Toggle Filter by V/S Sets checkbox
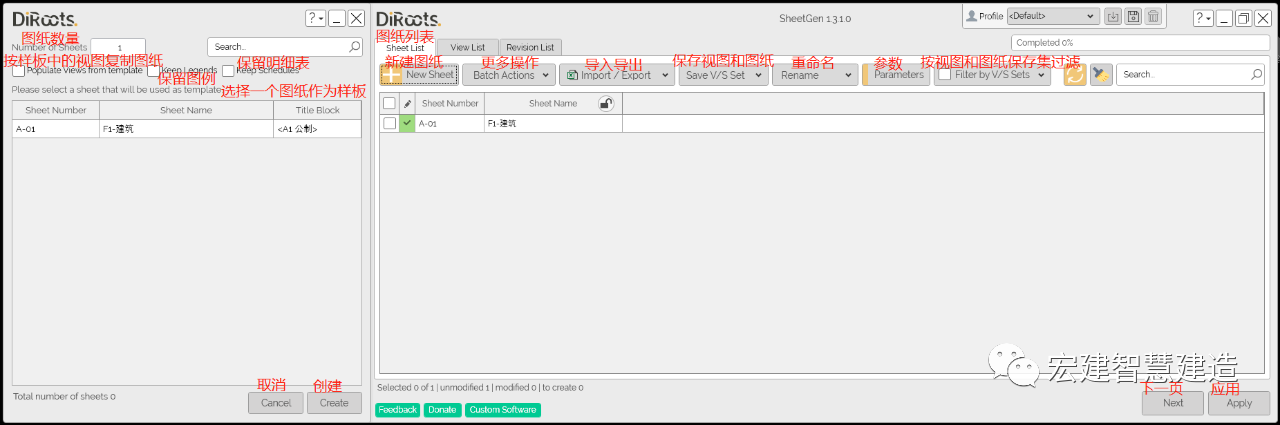1280x425 pixels. (944, 75)
